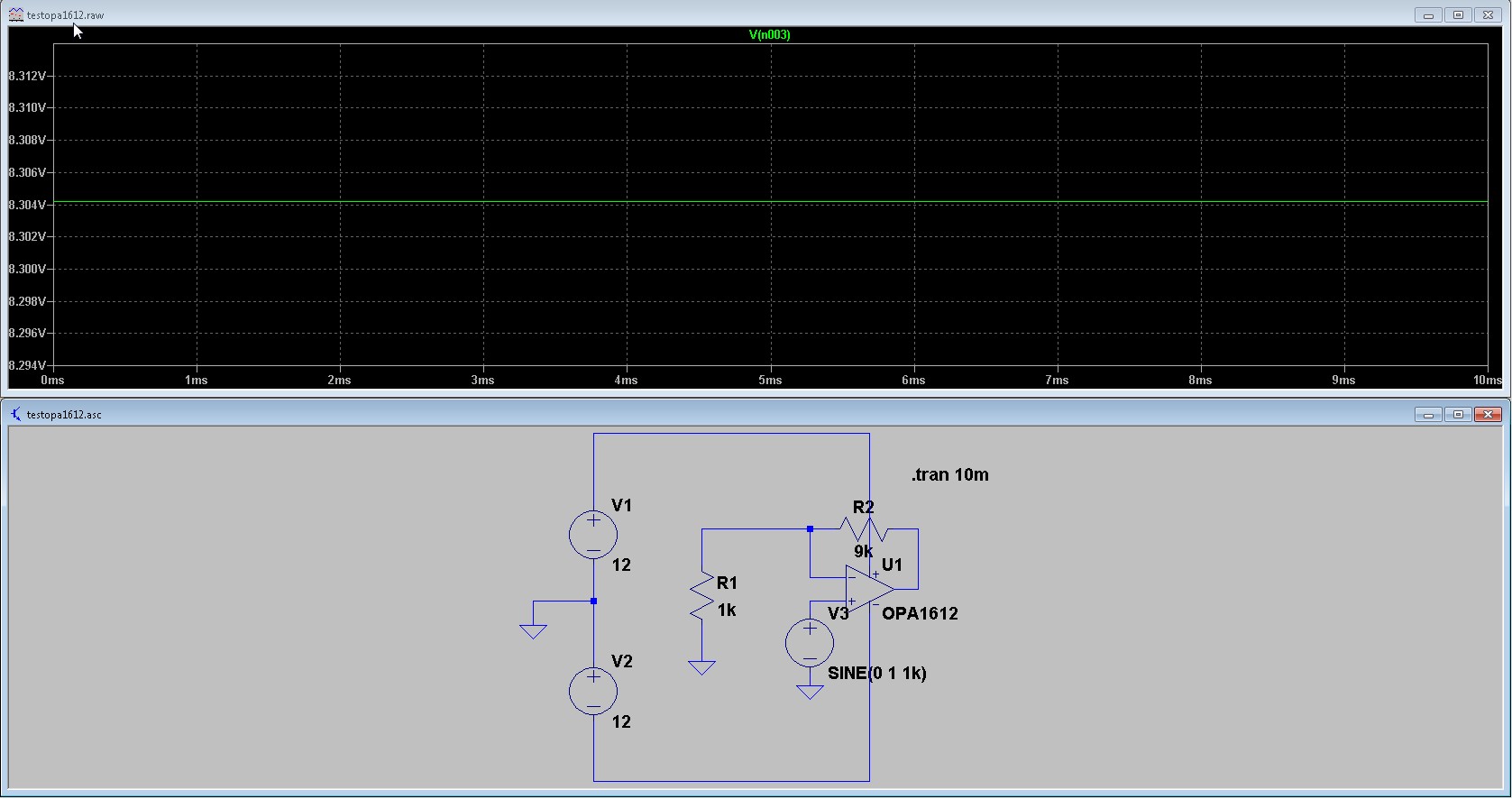Close the testopa1612.asc schematic window
Image resolution: width=1512 pixels, height=799 pixels.
[x=1488, y=414]
